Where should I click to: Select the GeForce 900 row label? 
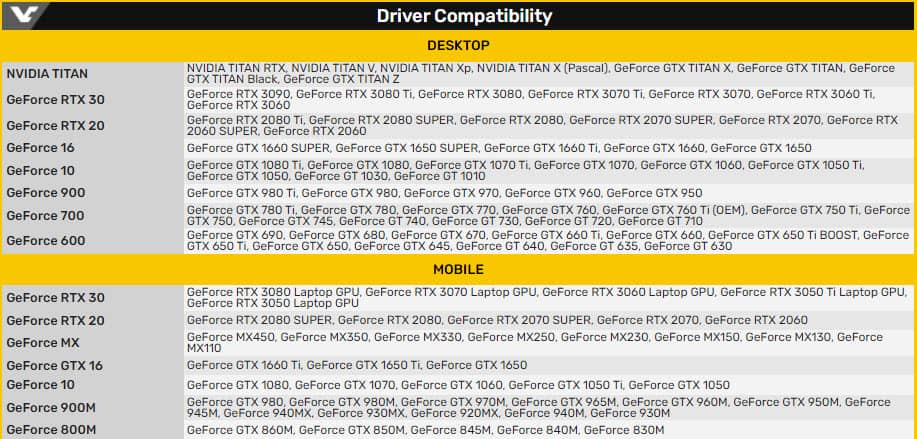(46, 193)
